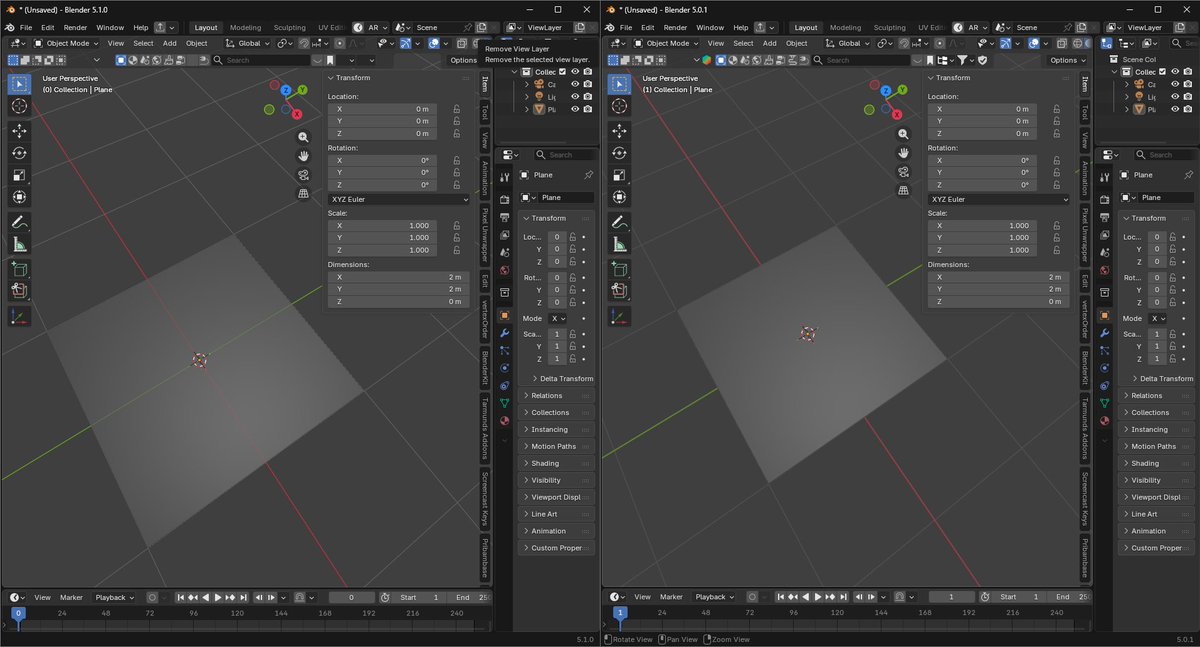The width and height of the screenshot is (1200, 647).
Task: Click red X axis gizmo in Blender 5.1.0
Action: [x=296, y=114]
